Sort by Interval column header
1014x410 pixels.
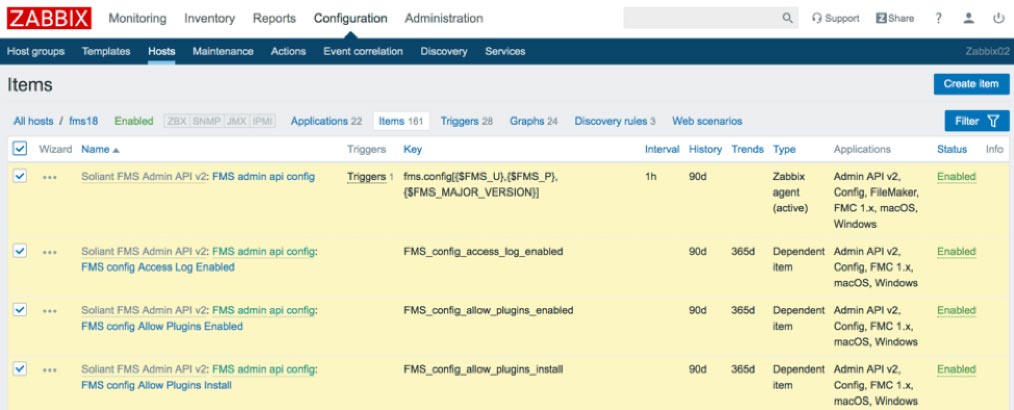(662, 149)
